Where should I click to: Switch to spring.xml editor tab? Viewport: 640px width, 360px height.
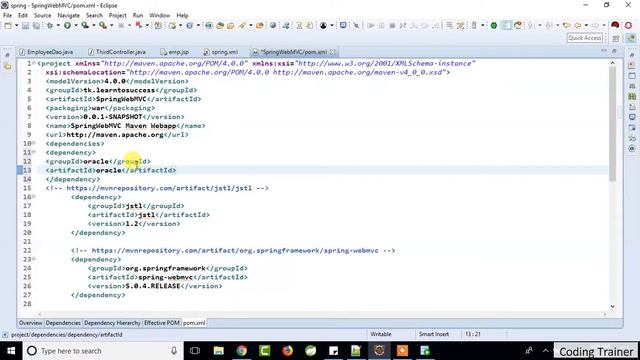221,52
